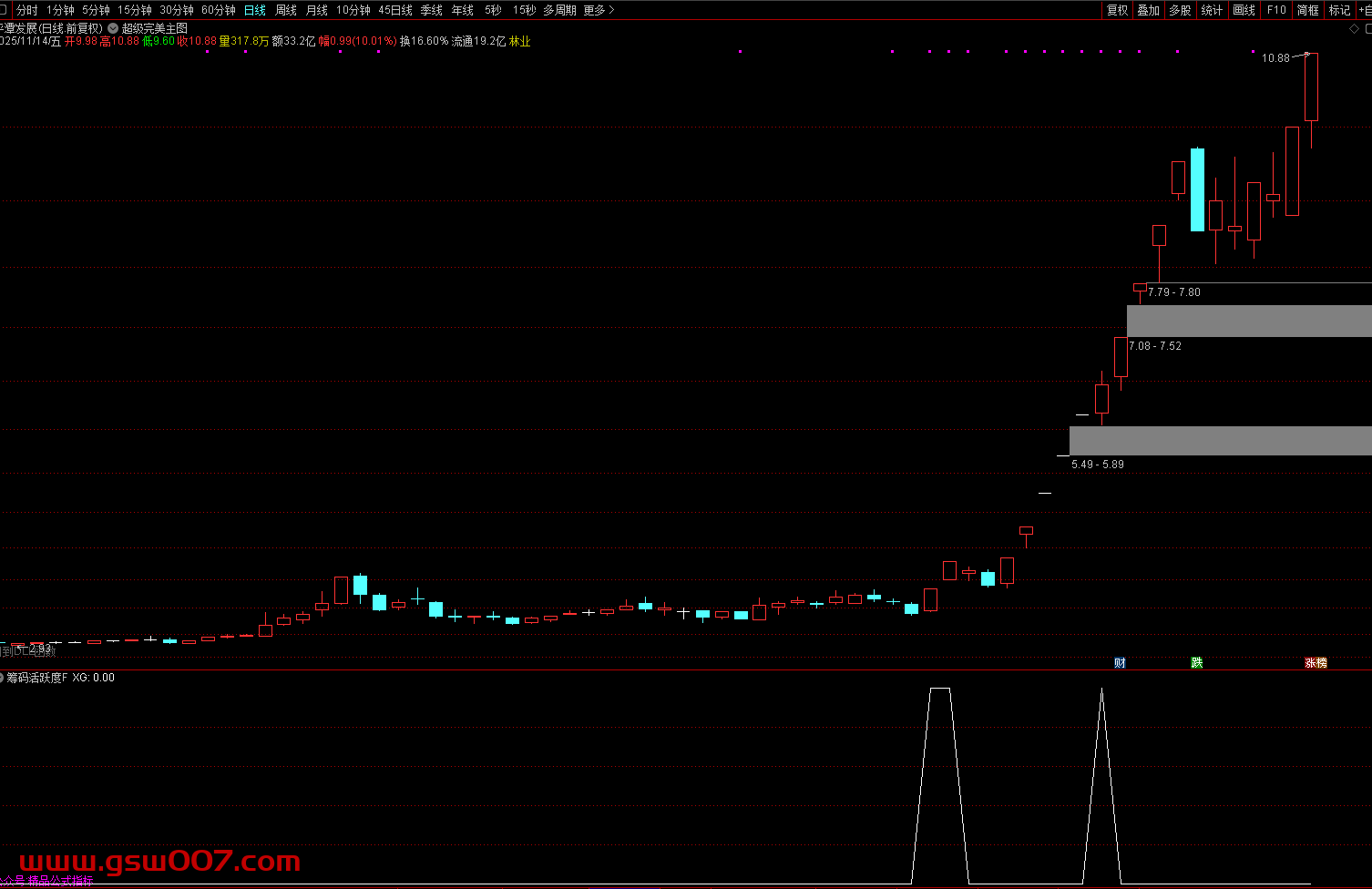Open the dropdown arrow before 超级完美主图
Viewport: 1372px width, 889px height.
click(x=113, y=28)
